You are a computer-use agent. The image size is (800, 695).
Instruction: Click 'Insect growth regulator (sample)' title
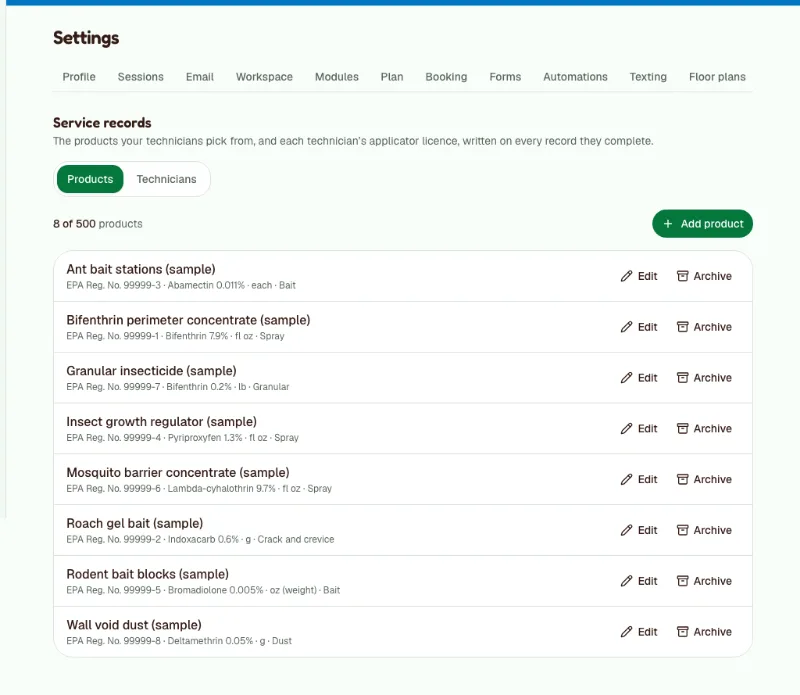click(162, 422)
